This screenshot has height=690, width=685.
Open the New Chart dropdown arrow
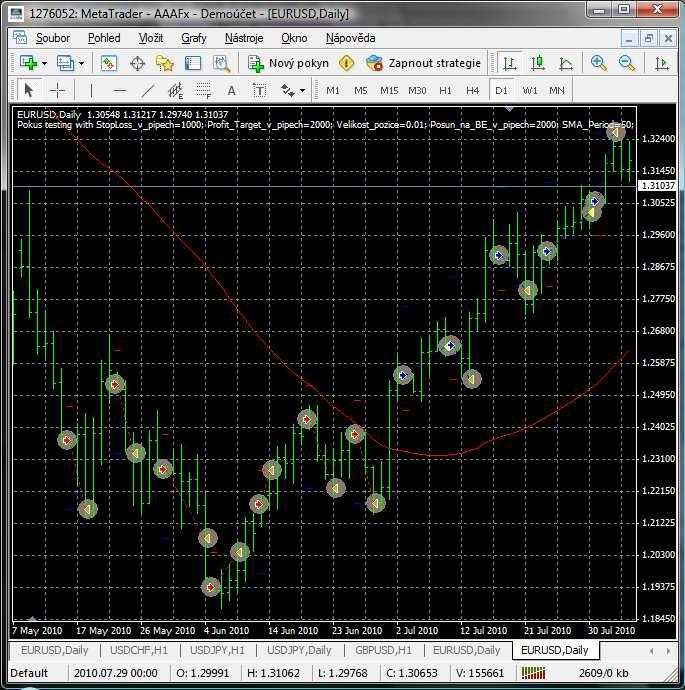pos(44,64)
